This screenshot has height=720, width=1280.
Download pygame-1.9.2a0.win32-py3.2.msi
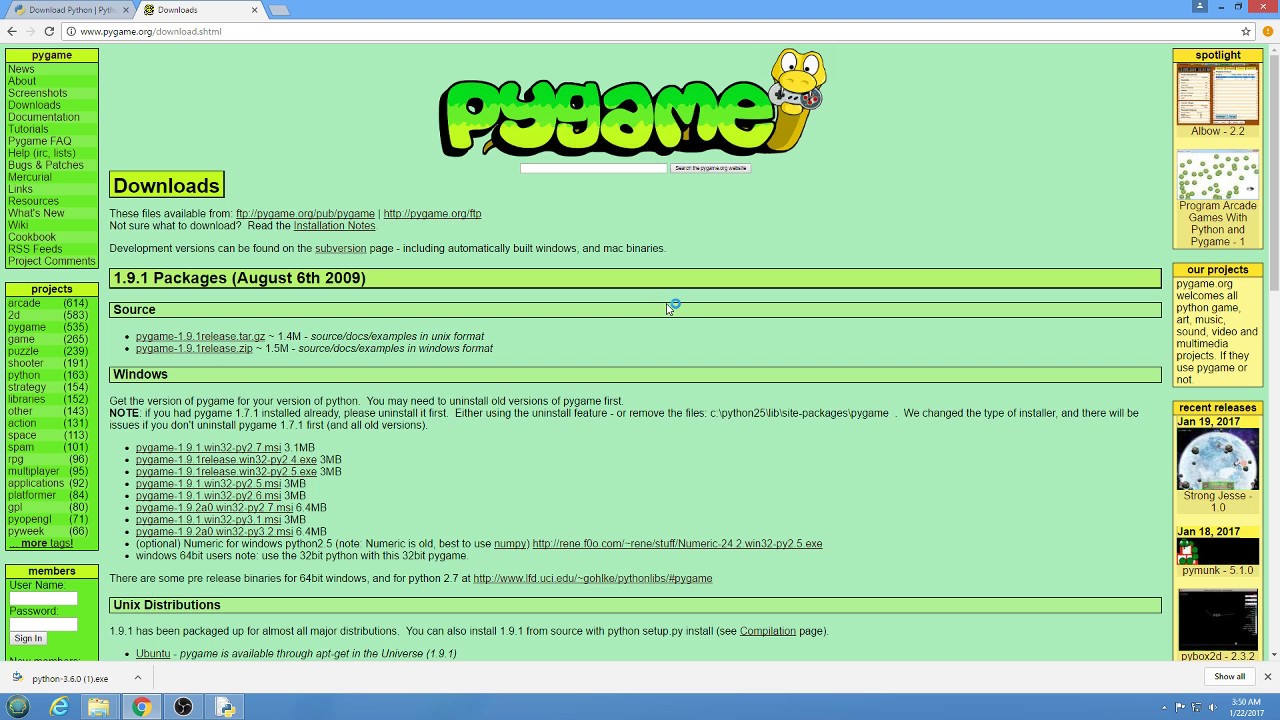[x=214, y=532]
